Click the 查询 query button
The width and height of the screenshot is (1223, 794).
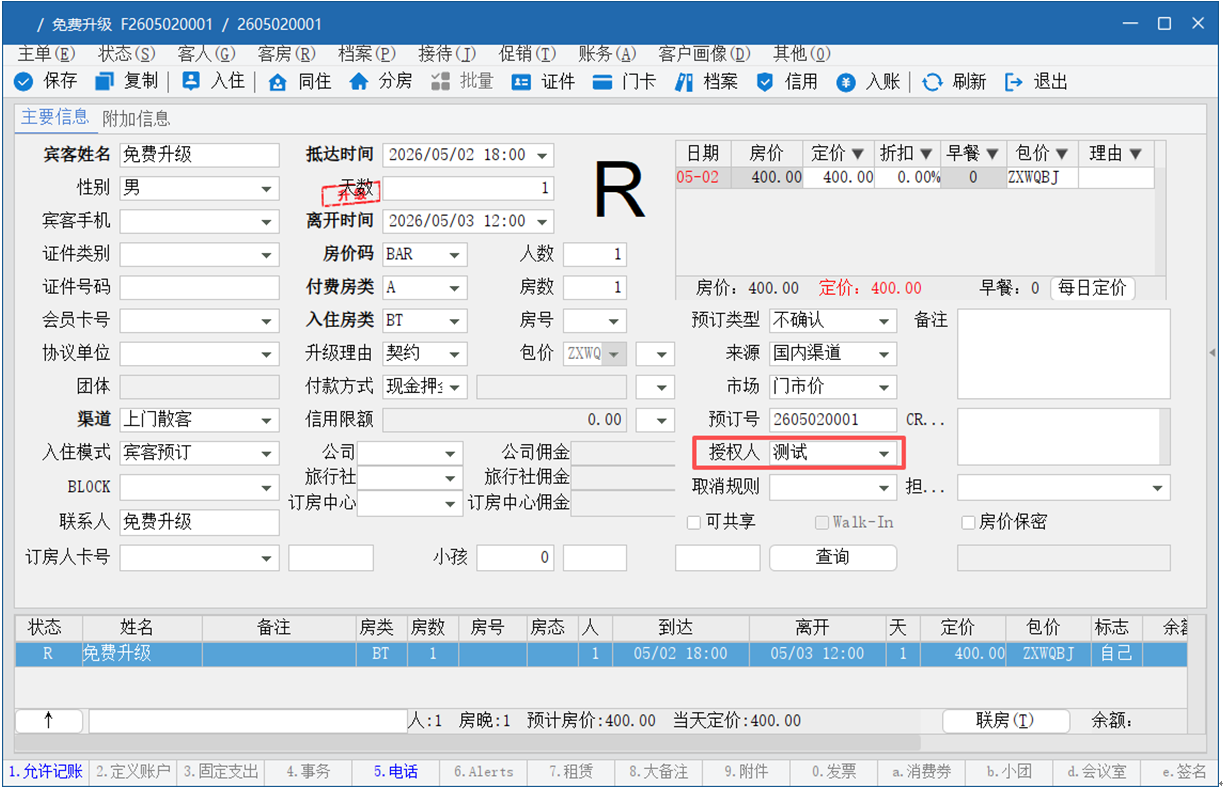[833, 556]
